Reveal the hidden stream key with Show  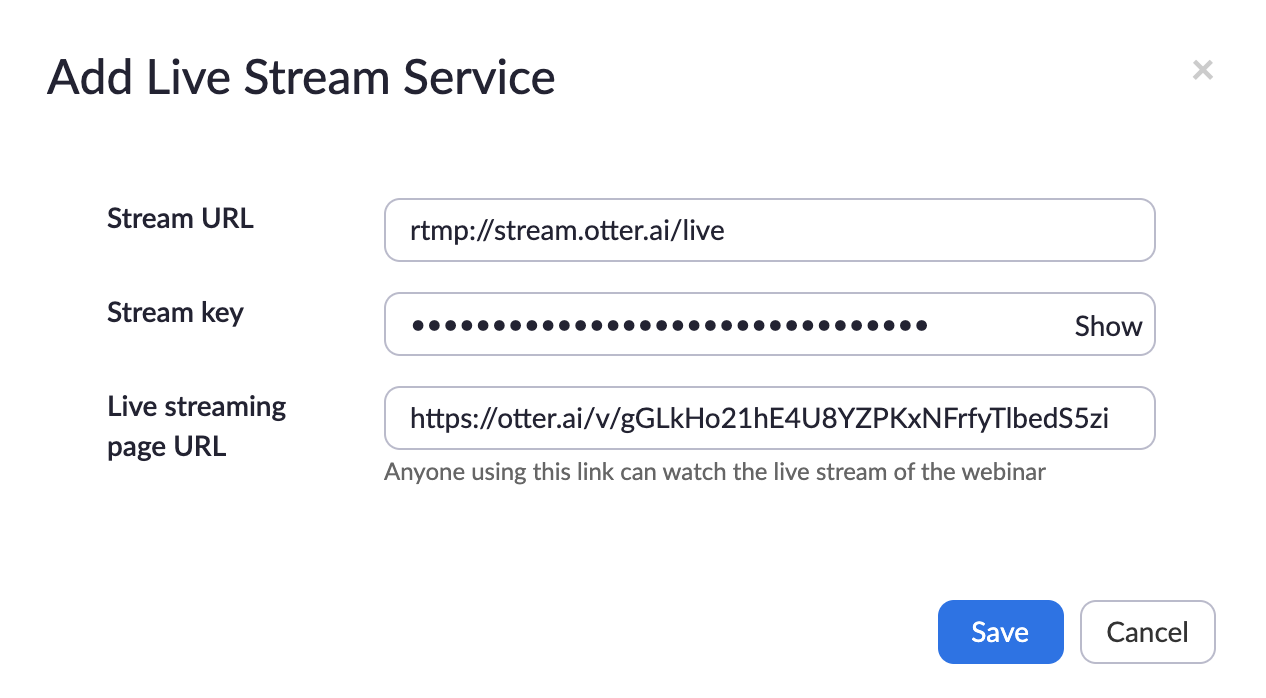point(1108,326)
